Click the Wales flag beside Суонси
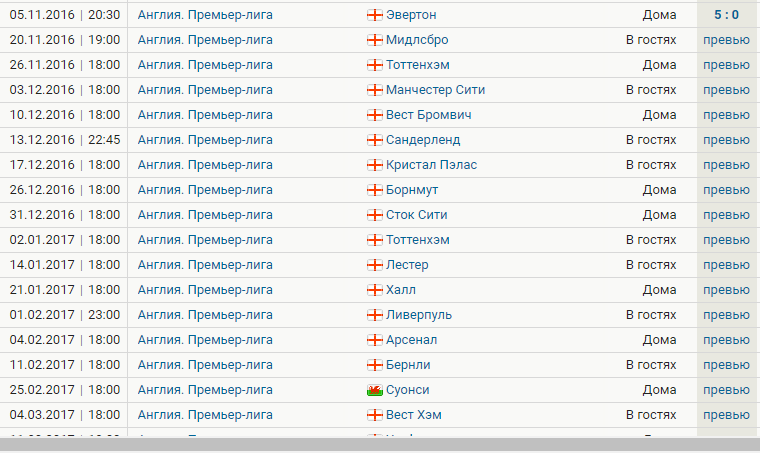Image resolution: width=760 pixels, height=453 pixels. coord(375,390)
